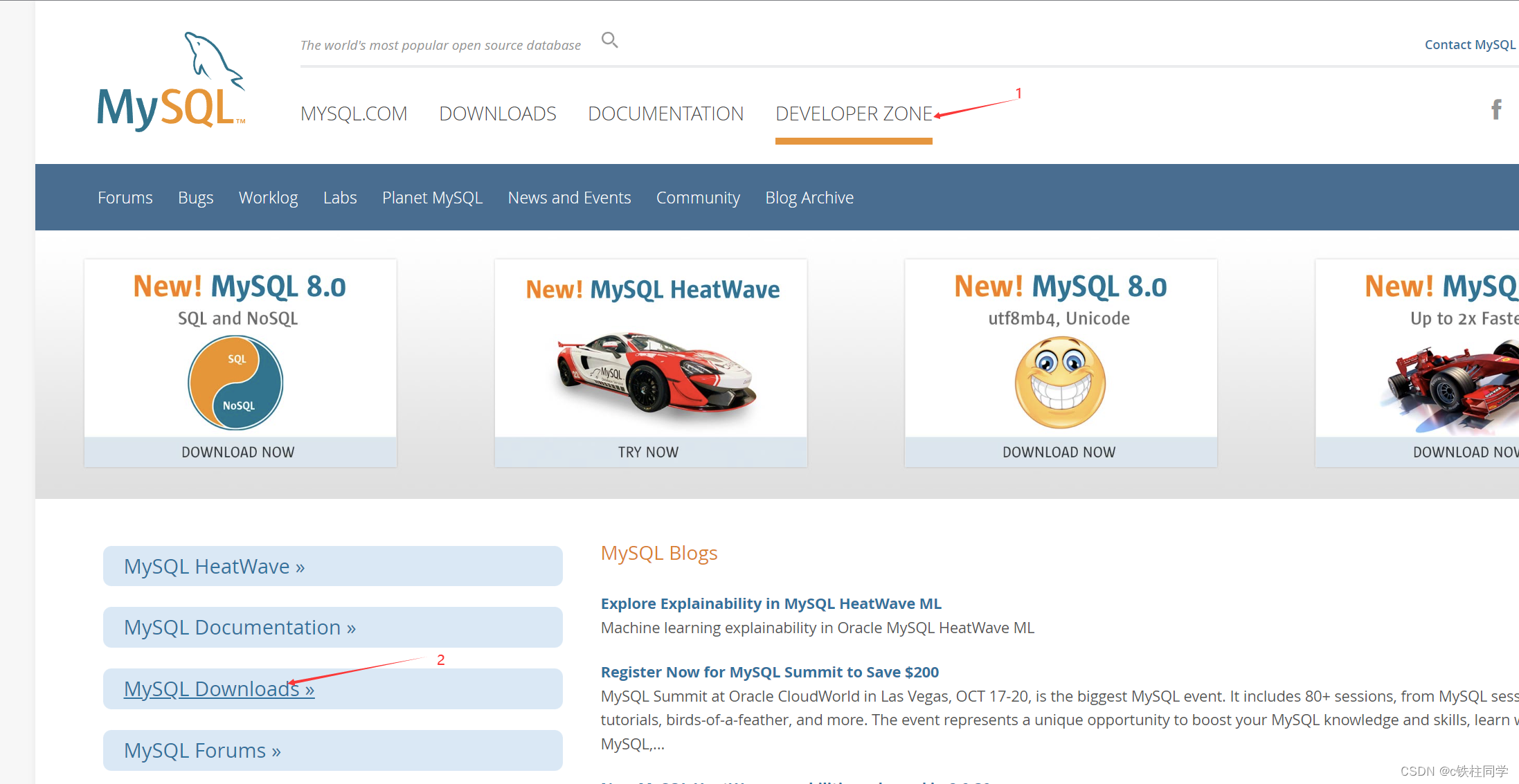Click 'Machine learning explainability' blog summary text
Image resolution: width=1519 pixels, height=784 pixels.
point(818,628)
